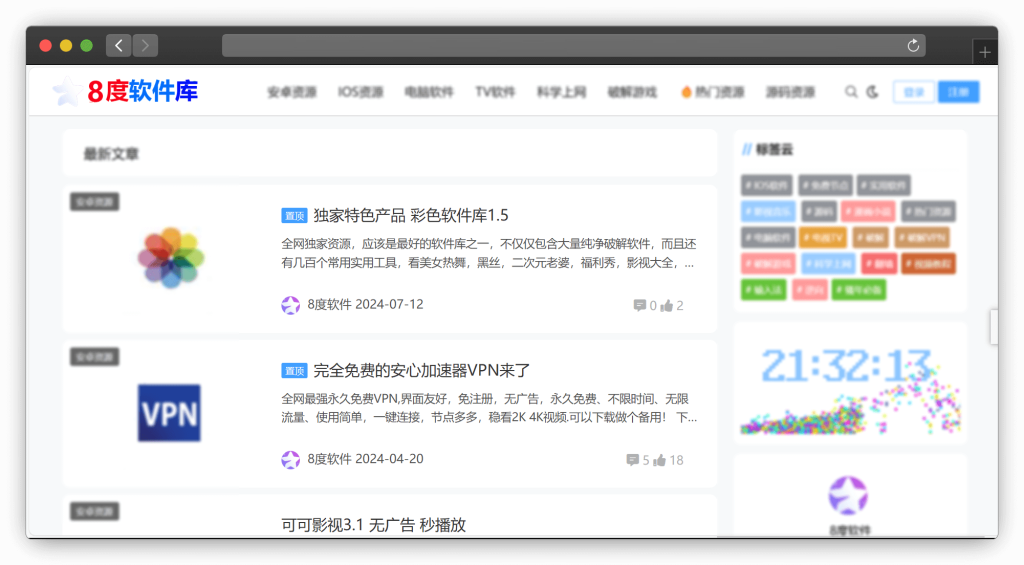Click the 最新文章 section heading
Image resolution: width=1024 pixels, height=565 pixels.
[111, 154]
